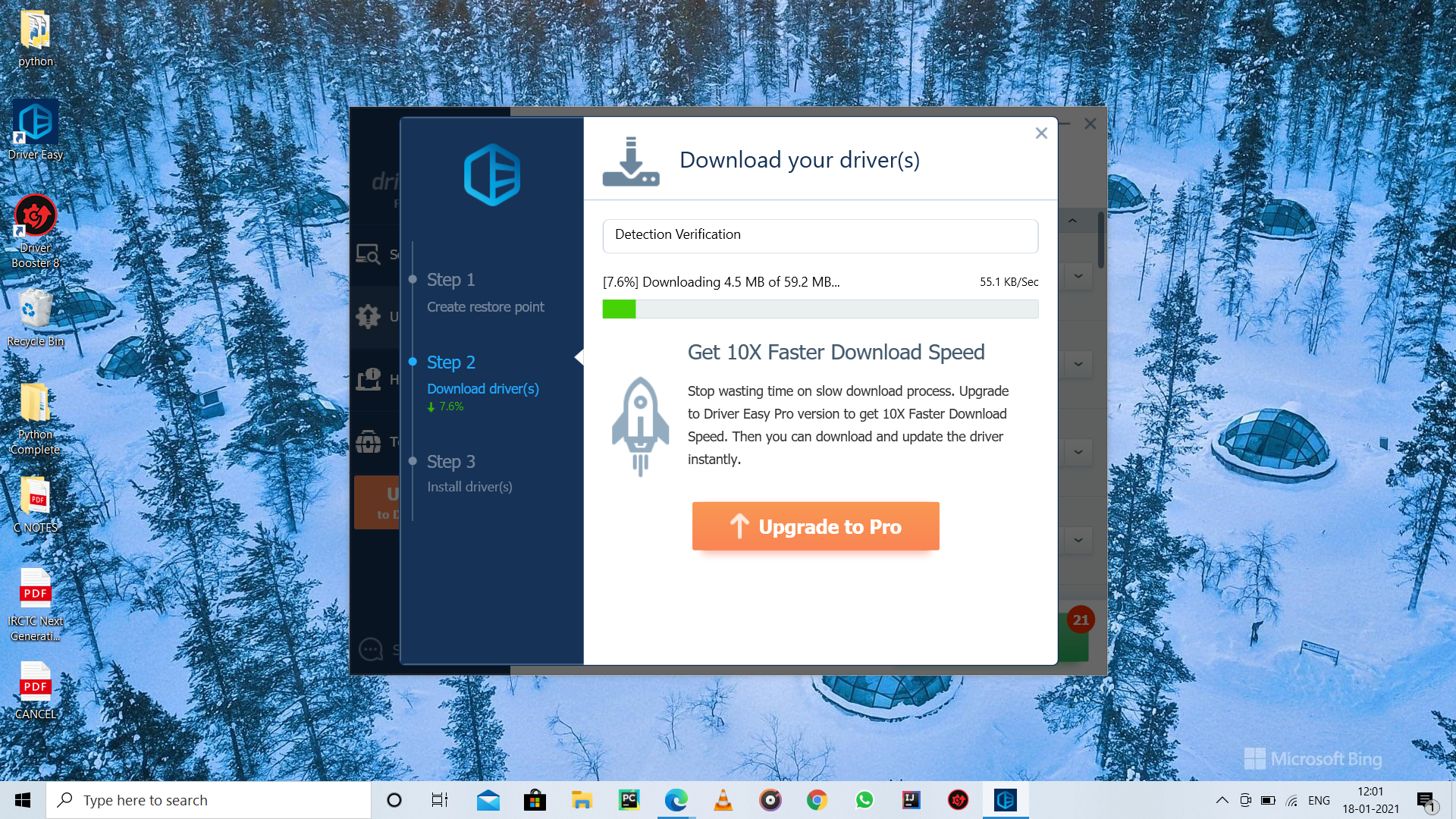Click the Upgrade to Pro button
1456x819 pixels.
pyautogui.click(x=815, y=526)
